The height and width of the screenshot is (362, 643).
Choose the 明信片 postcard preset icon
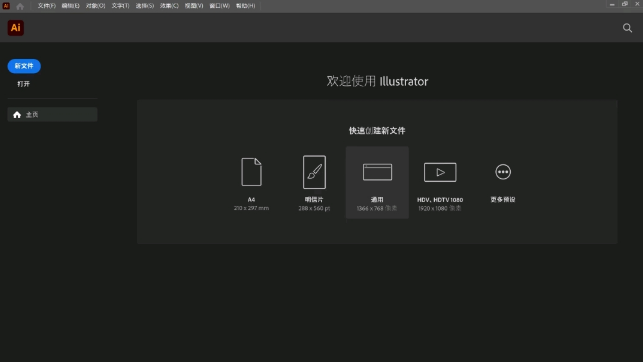pyautogui.click(x=314, y=172)
